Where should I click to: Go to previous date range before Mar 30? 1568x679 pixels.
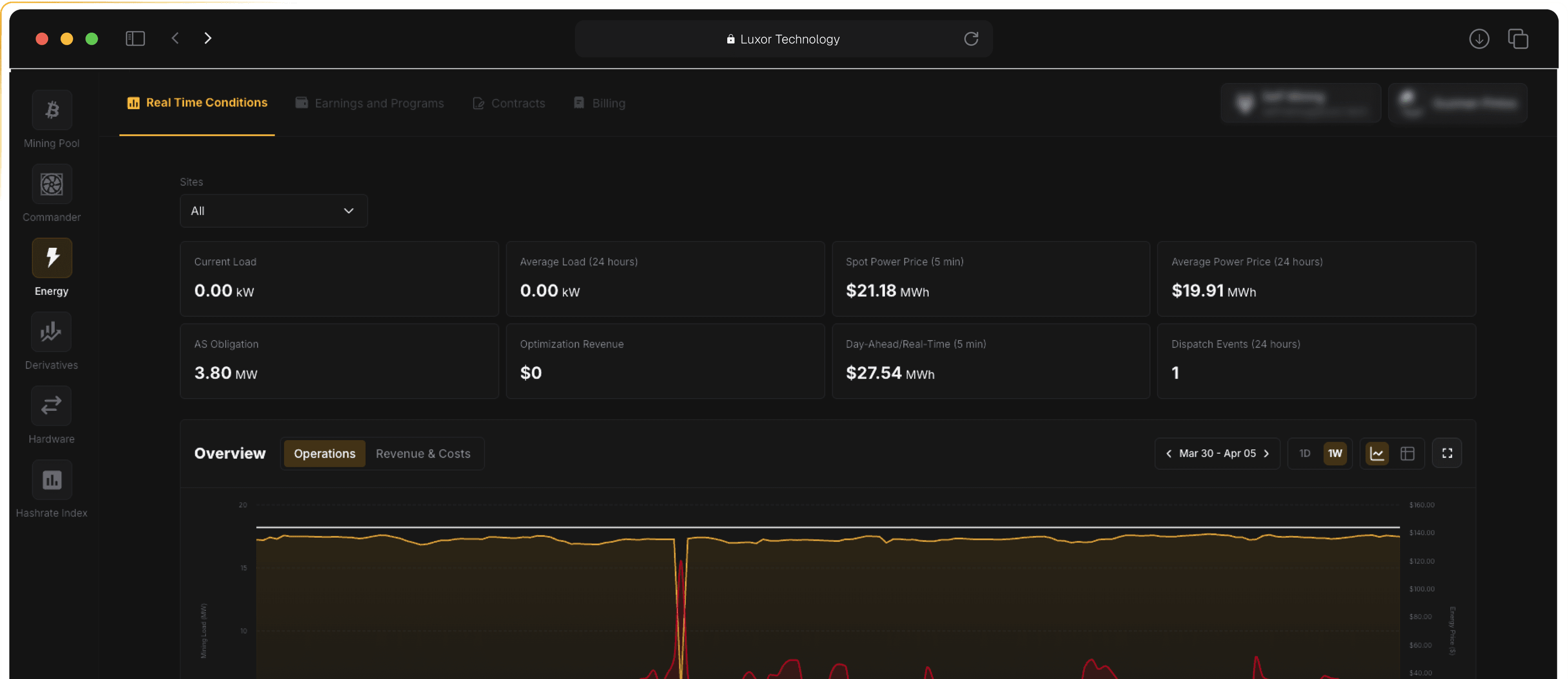(1169, 453)
